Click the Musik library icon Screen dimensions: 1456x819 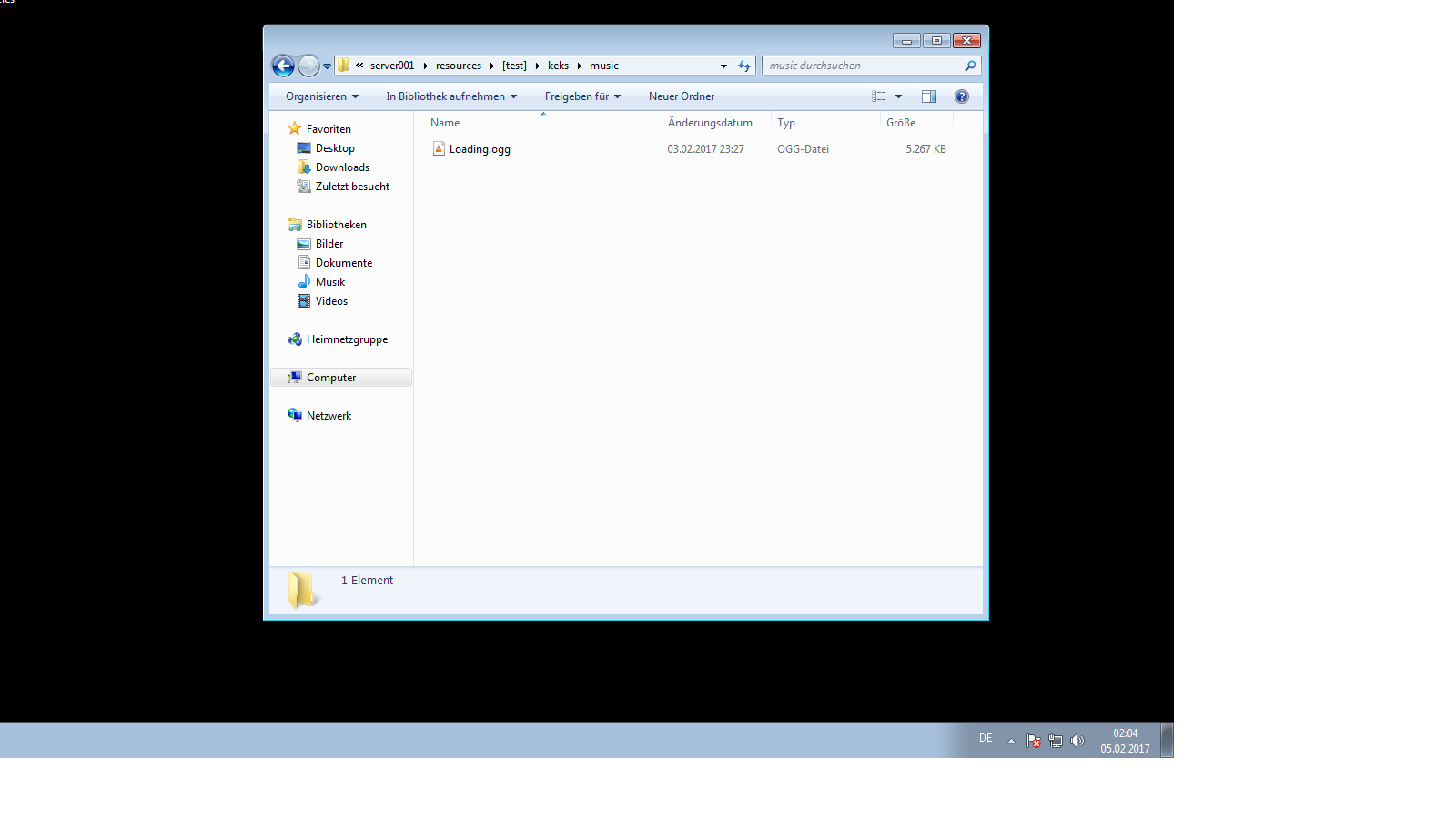[304, 281]
